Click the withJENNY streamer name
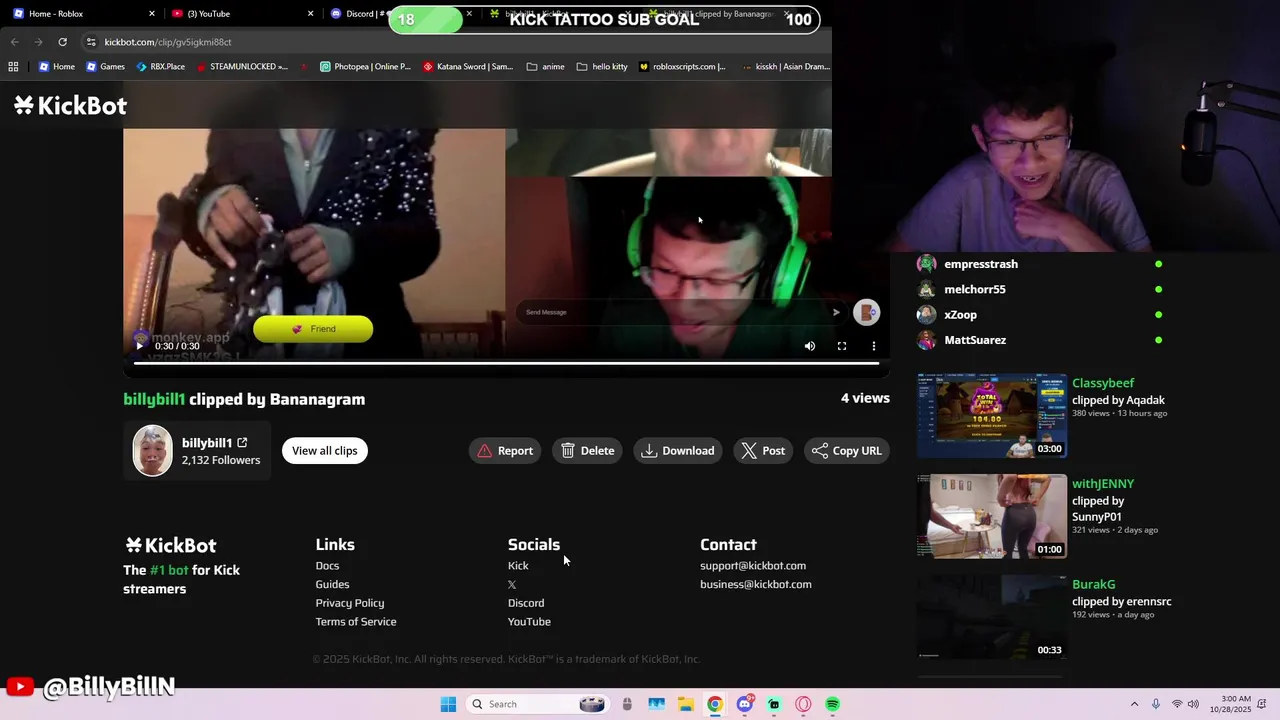Screen dimensions: 1280x720 coord(1103,484)
